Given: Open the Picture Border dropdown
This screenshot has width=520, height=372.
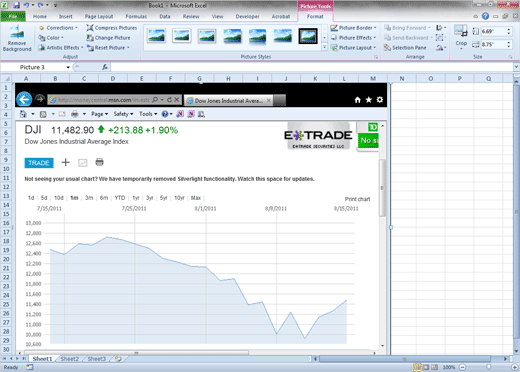Looking at the screenshot, I should tap(353, 28).
